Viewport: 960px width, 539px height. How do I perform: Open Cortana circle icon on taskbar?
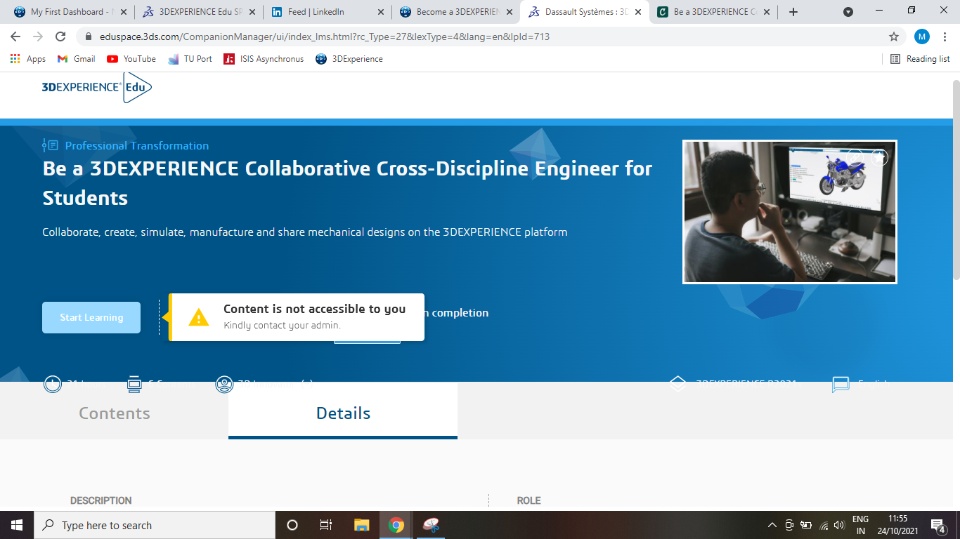coord(292,525)
